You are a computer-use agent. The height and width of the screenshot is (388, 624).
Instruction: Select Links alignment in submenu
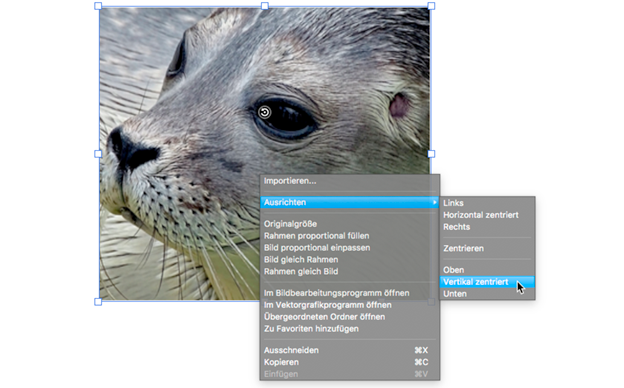[x=488, y=203]
